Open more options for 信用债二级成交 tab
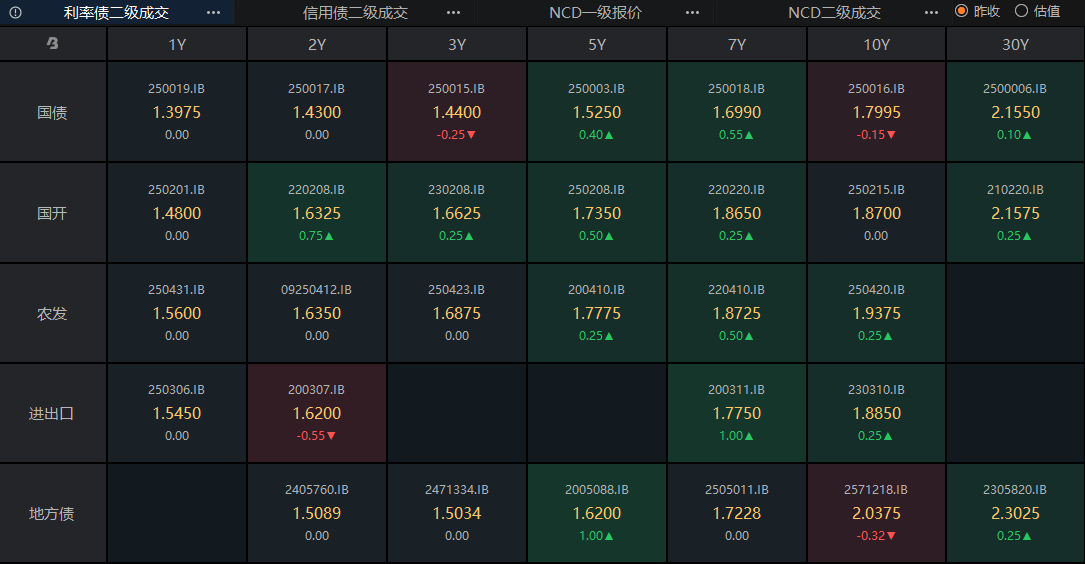 453,12
